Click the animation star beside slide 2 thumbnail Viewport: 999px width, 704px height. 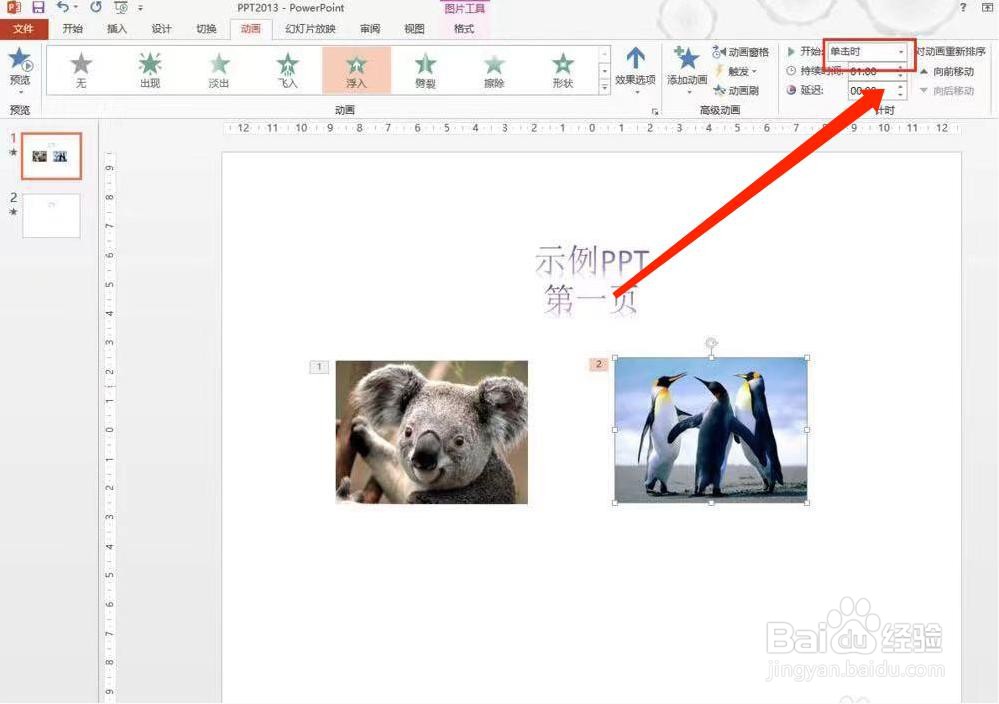pyautogui.click(x=13, y=212)
